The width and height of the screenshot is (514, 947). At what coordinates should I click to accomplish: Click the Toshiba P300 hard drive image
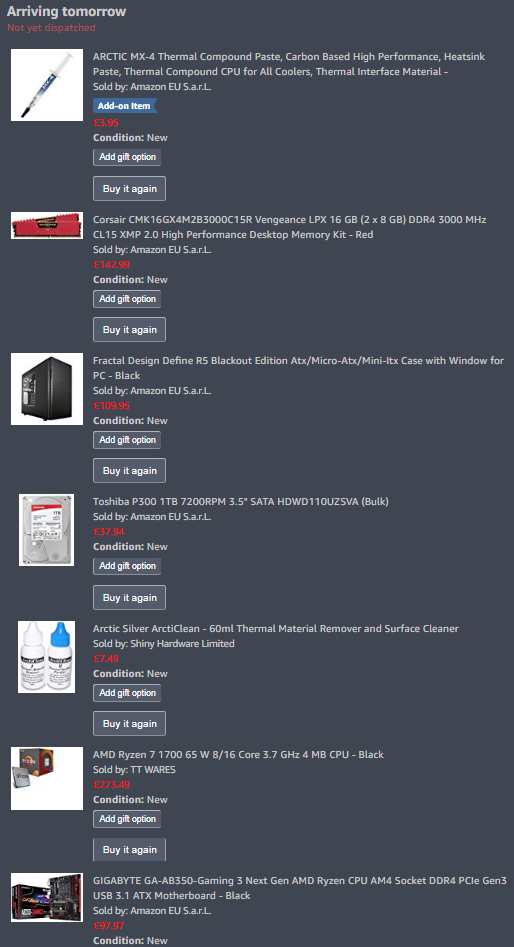point(47,530)
